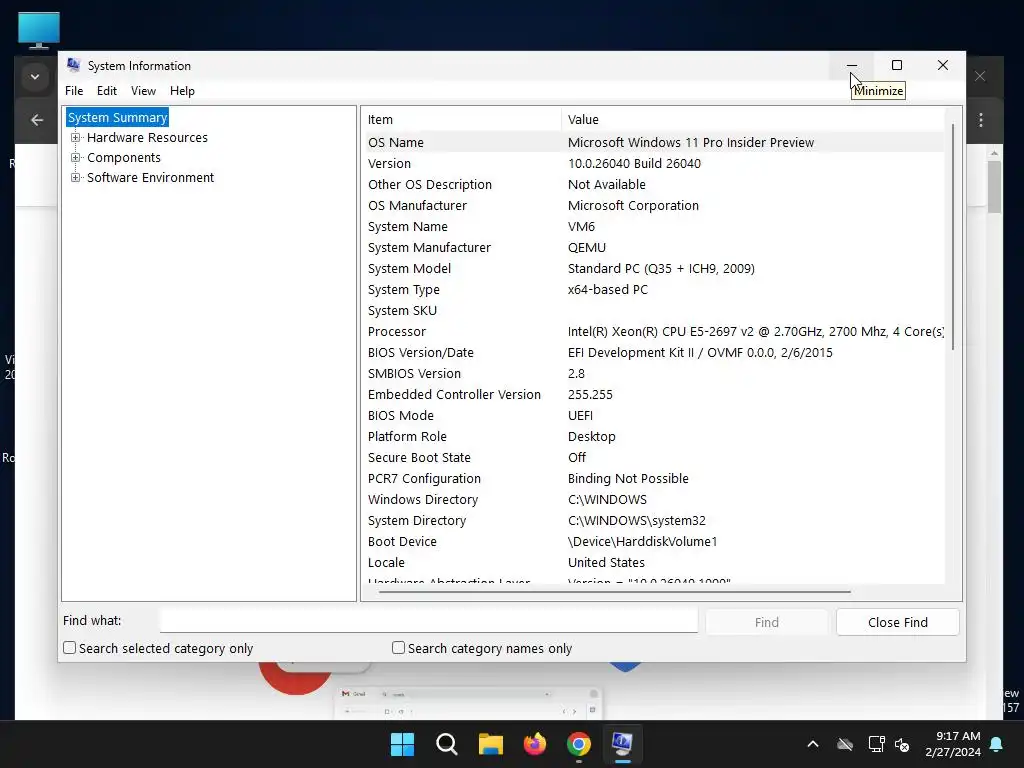Open network status tray icon
Viewport: 1024px width, 768px height.
point(876,744)
